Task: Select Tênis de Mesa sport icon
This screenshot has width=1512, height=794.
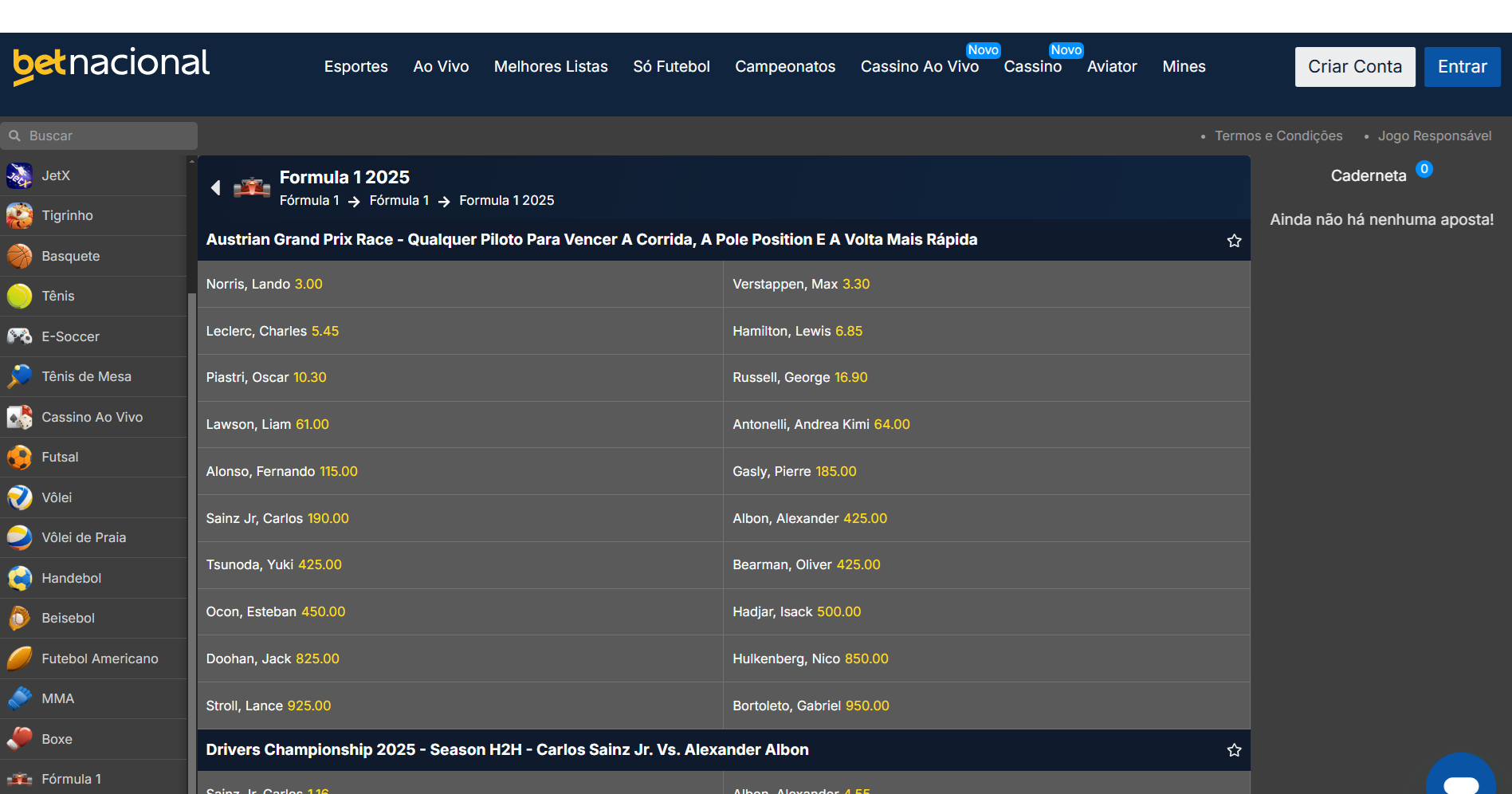Action: click(19, 376)
